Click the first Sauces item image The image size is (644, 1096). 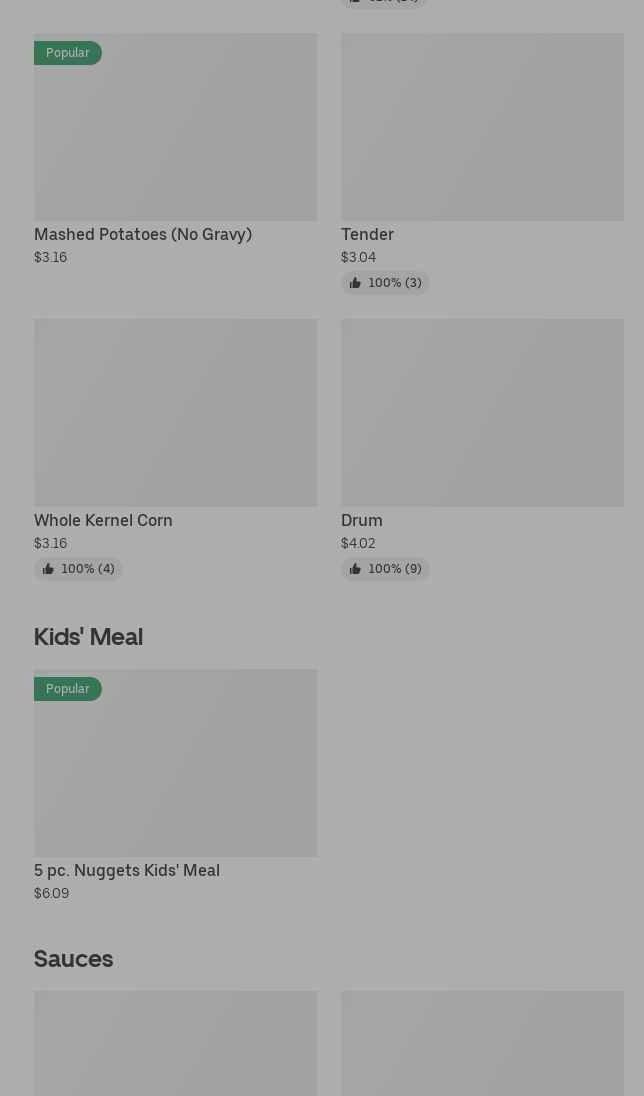pos(175,1043)
